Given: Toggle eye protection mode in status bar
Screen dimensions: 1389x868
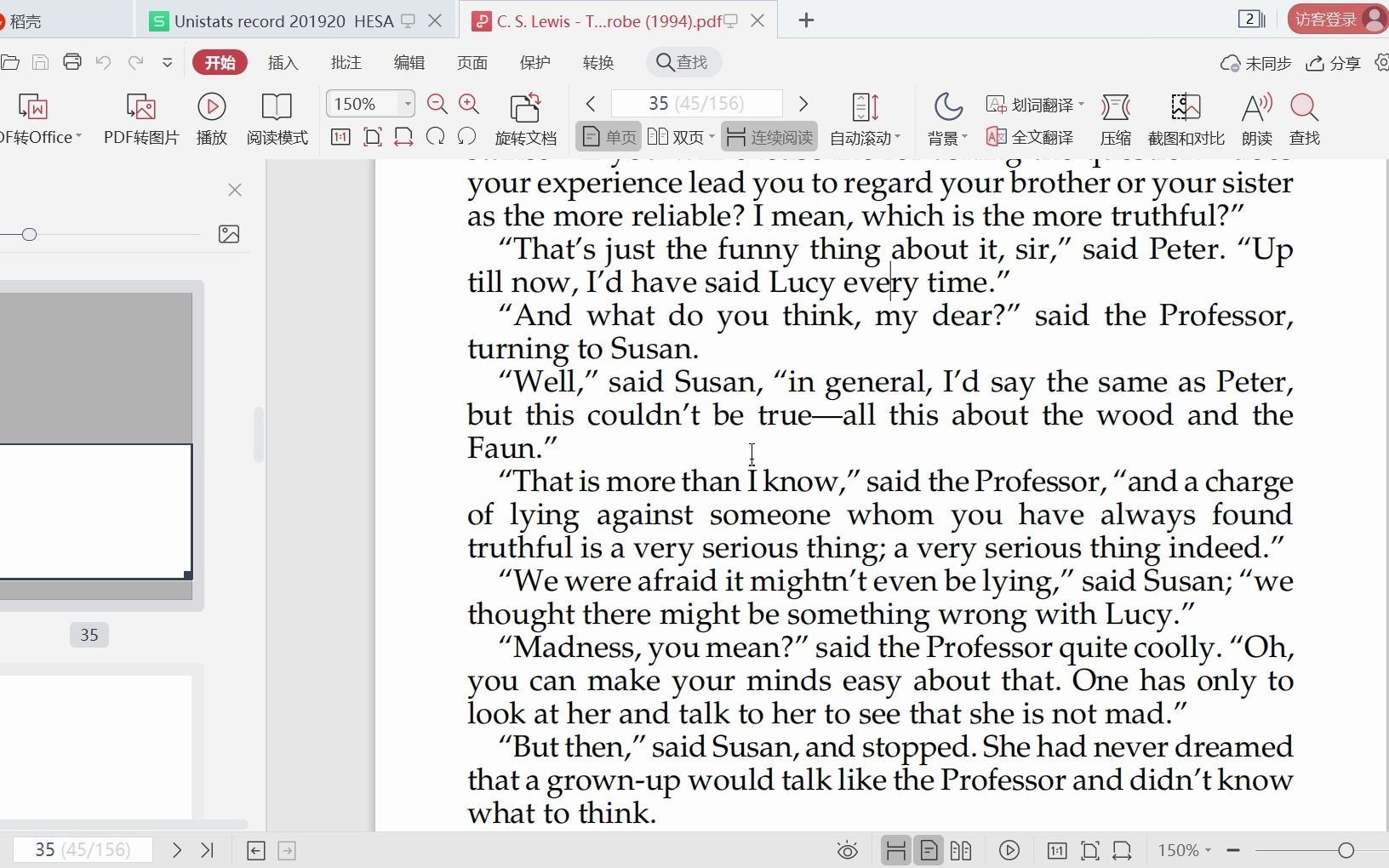Looking at the screenshot, I should (x=847, y=850).
